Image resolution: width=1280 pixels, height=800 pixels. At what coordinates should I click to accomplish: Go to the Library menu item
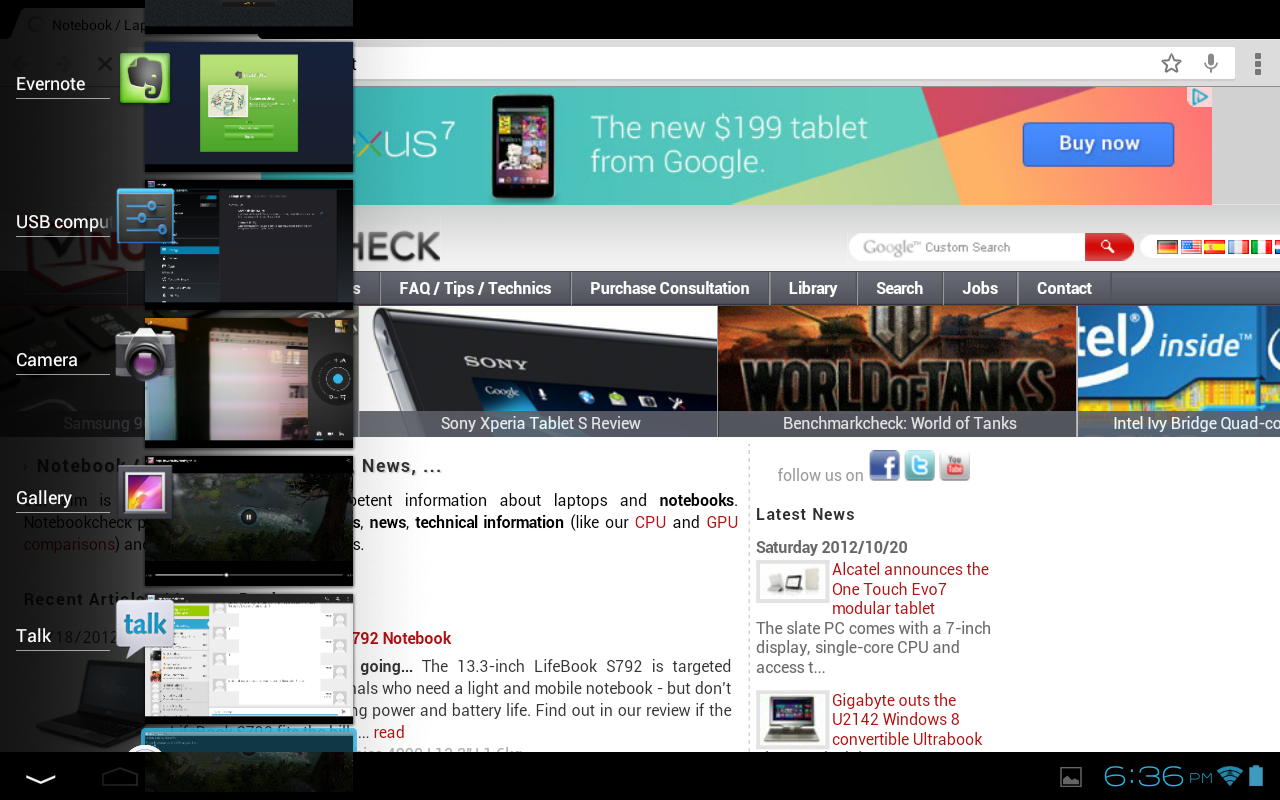click(x=813, y=288)
